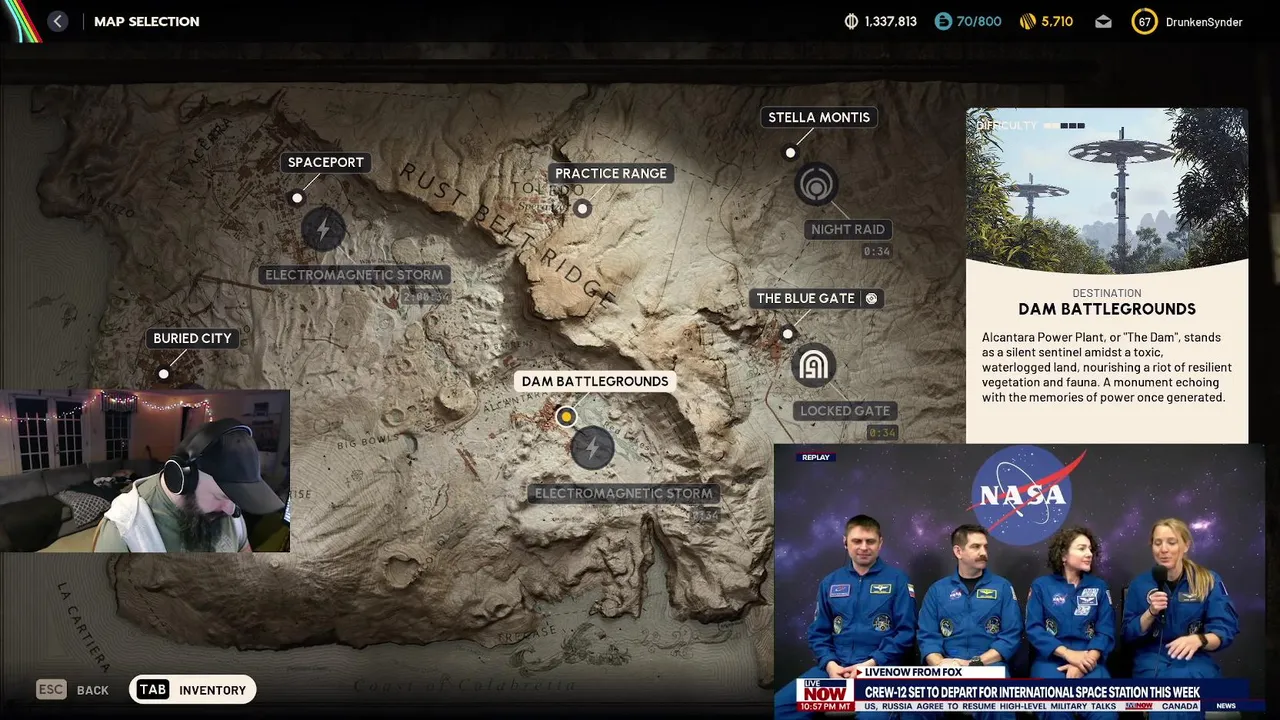
Task: Choose the Dam Battlegrounds label
Action: click(x=595, y=381)
